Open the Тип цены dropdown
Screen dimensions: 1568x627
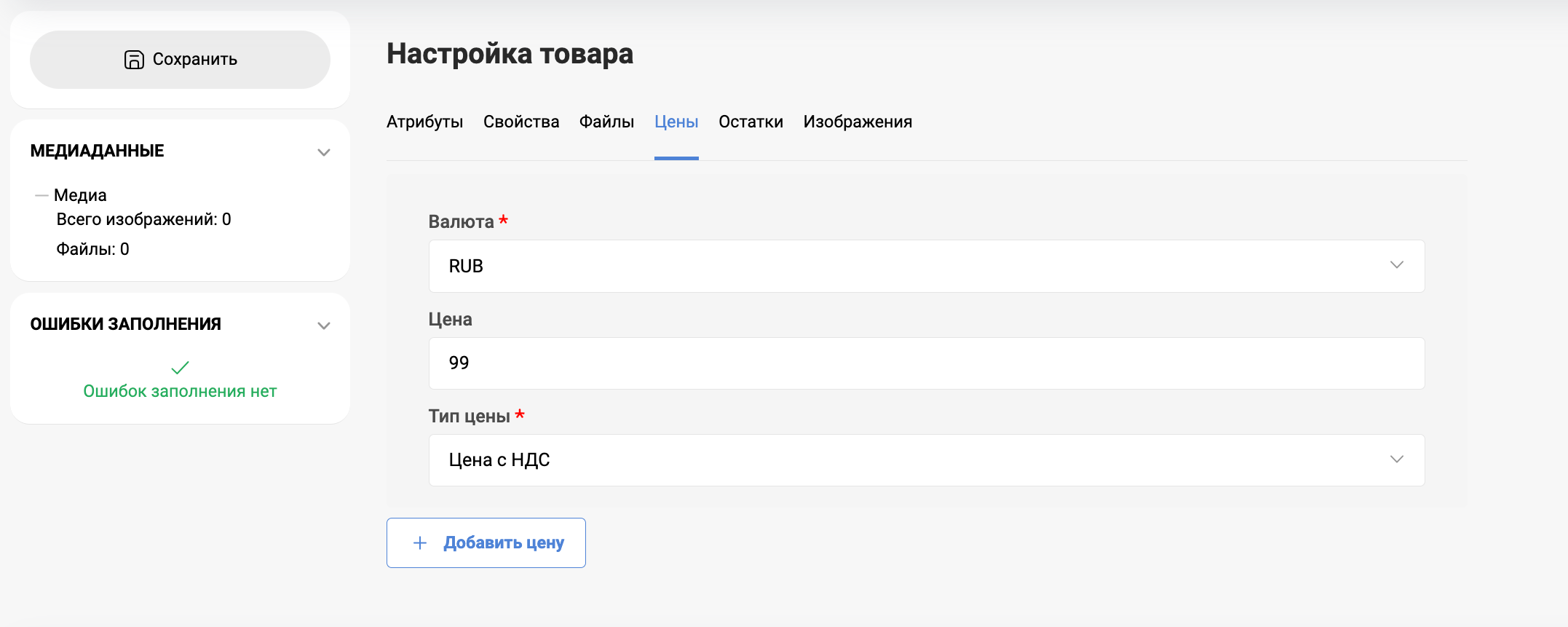(925, 460)
